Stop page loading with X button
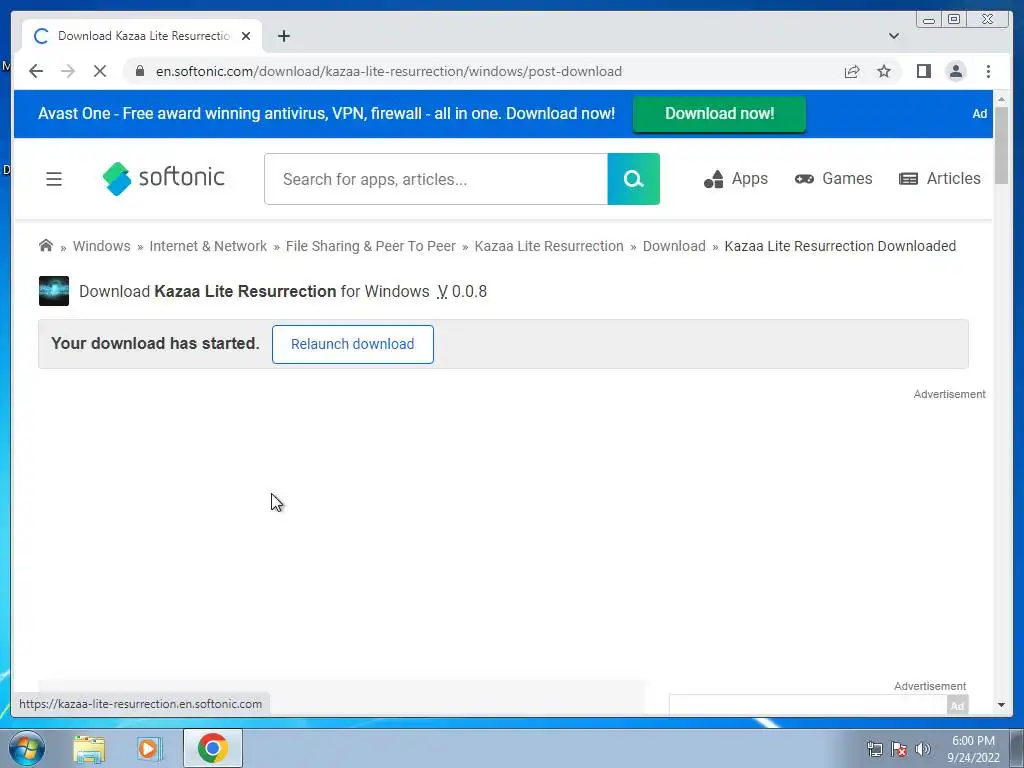1024x768 pixels. pyautogui.click(x=100, y=71)
